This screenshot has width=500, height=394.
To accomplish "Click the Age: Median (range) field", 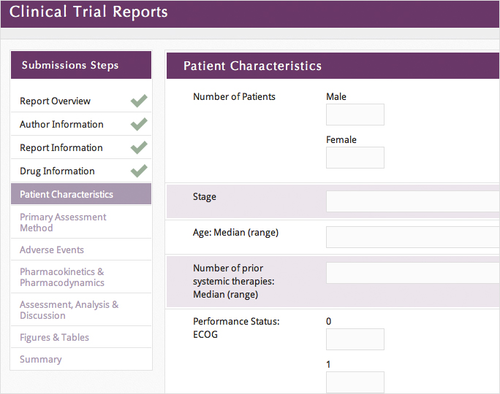I will pyautogui.click(x=413, y=237).
